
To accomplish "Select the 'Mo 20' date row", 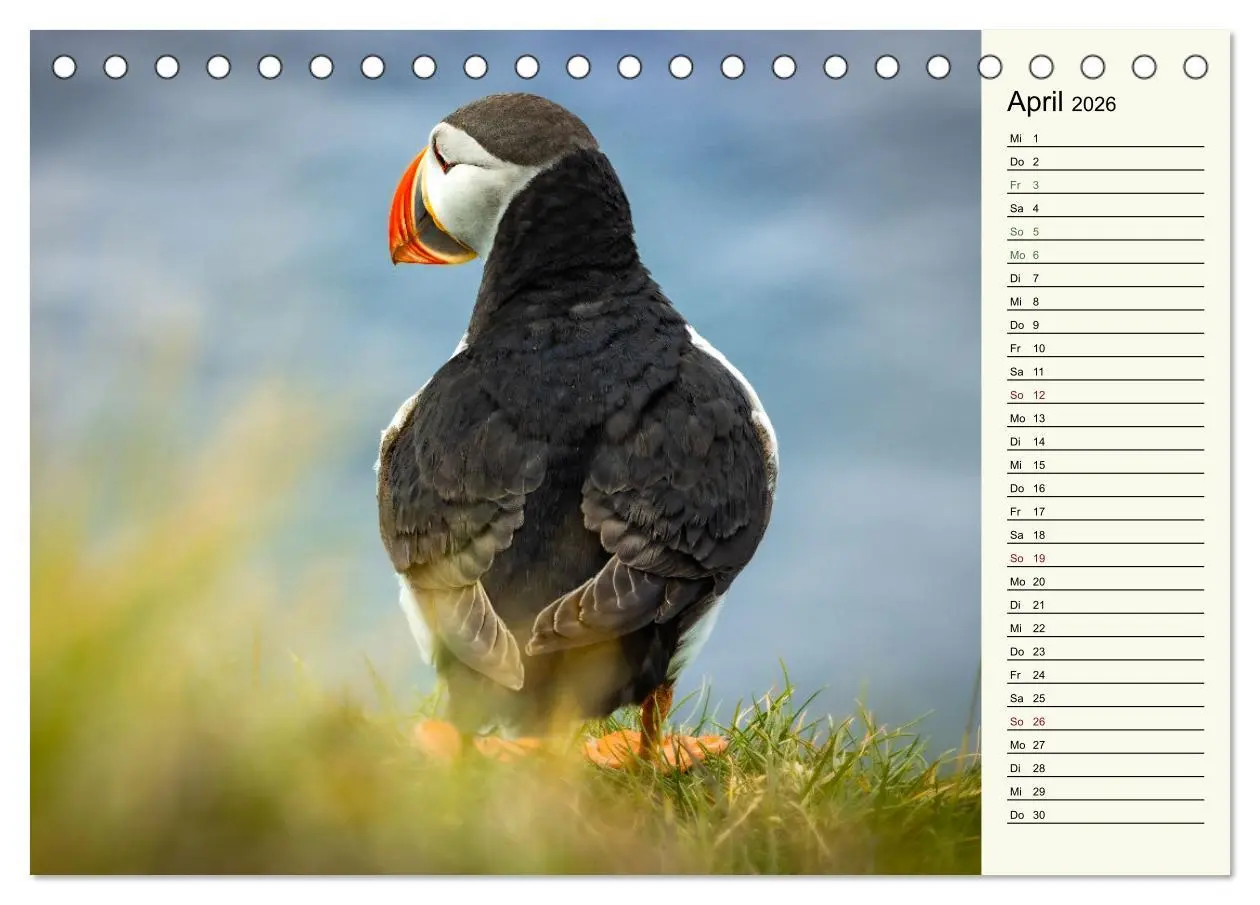I will [1105, 581].
